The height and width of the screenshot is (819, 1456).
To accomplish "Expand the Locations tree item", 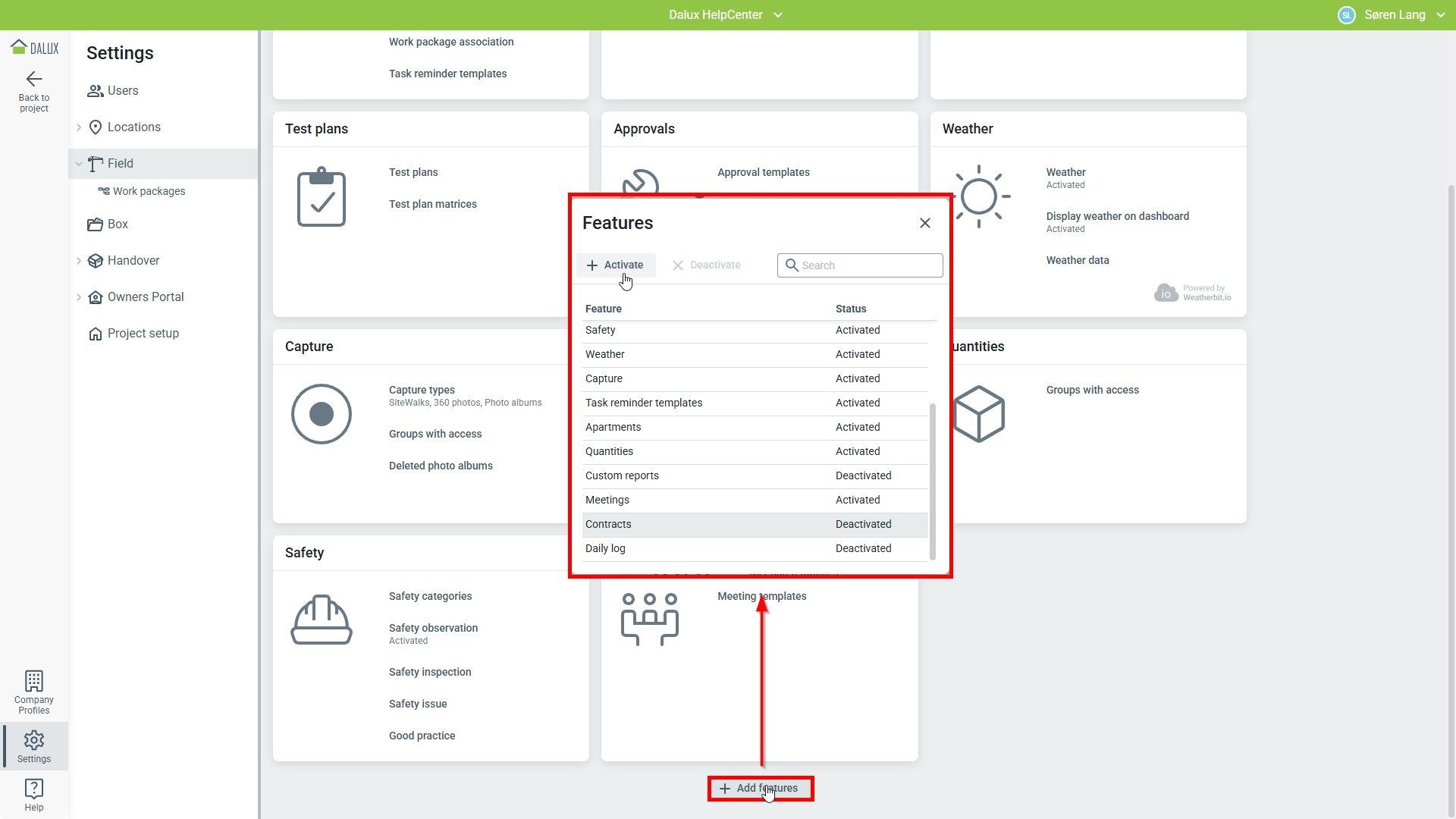I will click(79, 127).
